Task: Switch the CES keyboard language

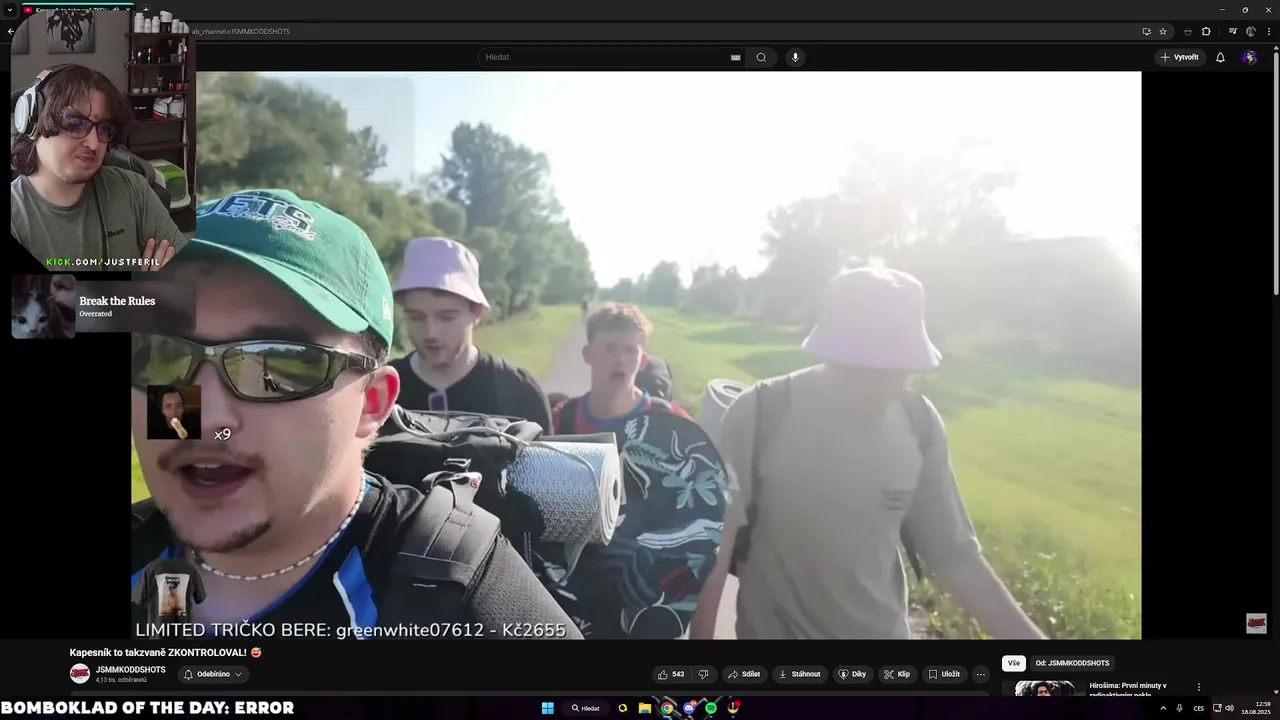Action: point(1199,708)
